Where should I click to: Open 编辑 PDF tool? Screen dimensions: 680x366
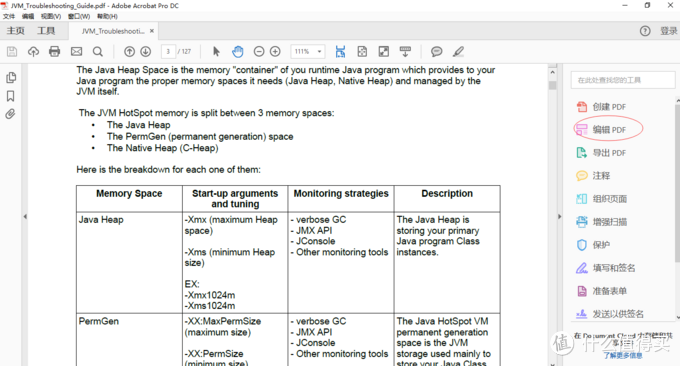coord(601,130)
